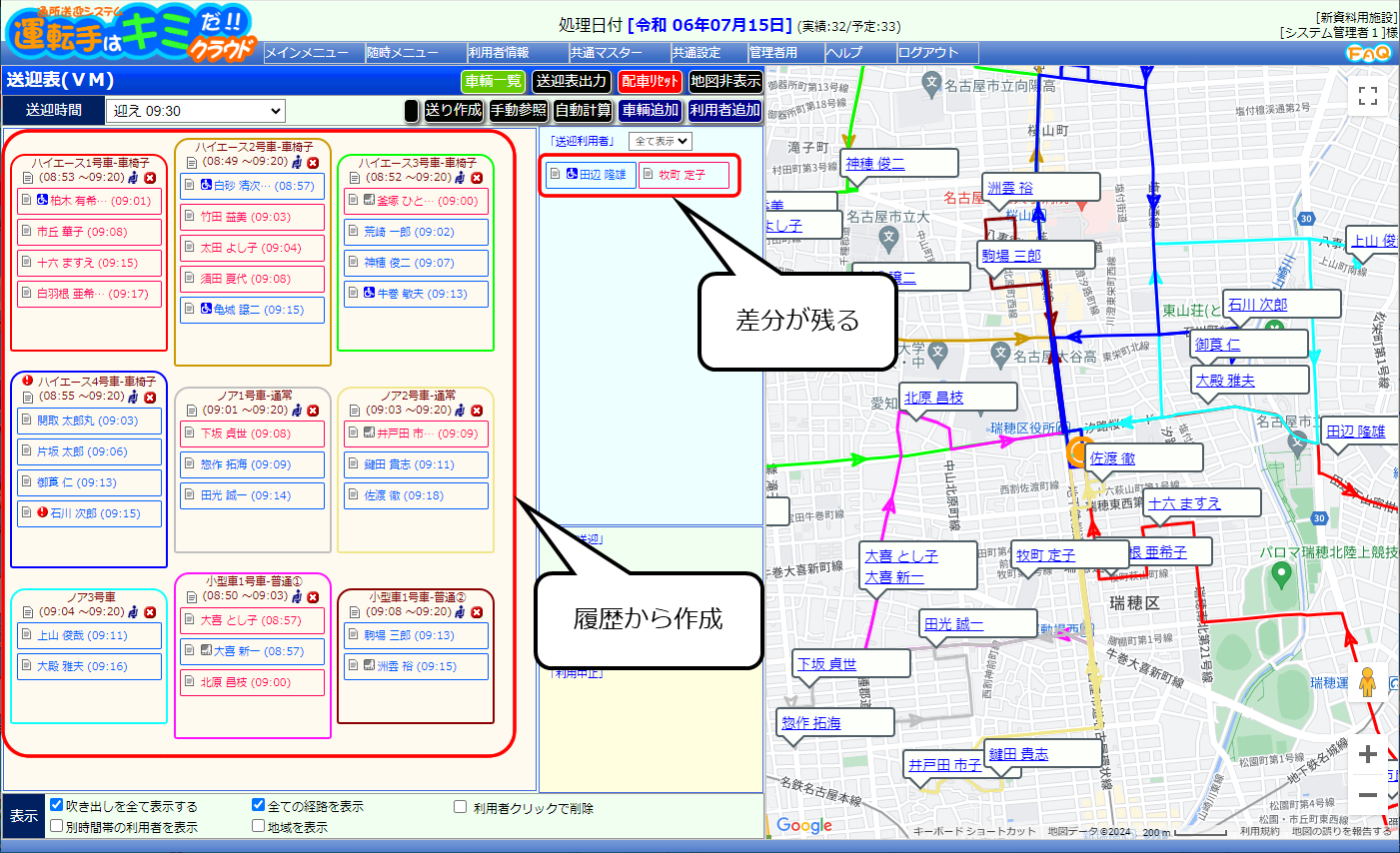Open the document icon of ハイエース1号車 header

tap(28, 178)
